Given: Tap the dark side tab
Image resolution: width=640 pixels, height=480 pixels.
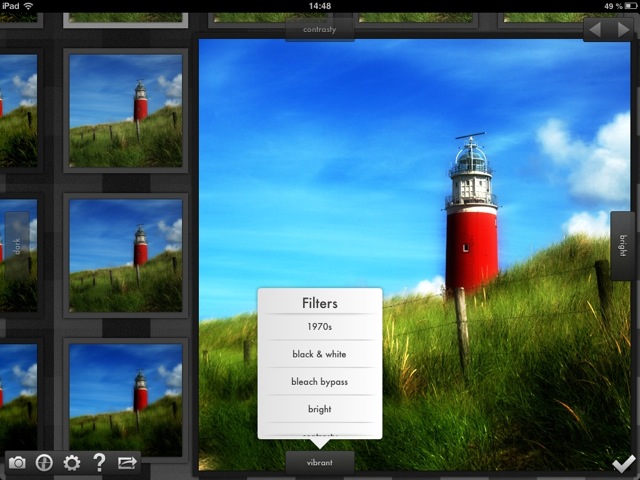Looking at the screenshot, I should tap(17, 247).
